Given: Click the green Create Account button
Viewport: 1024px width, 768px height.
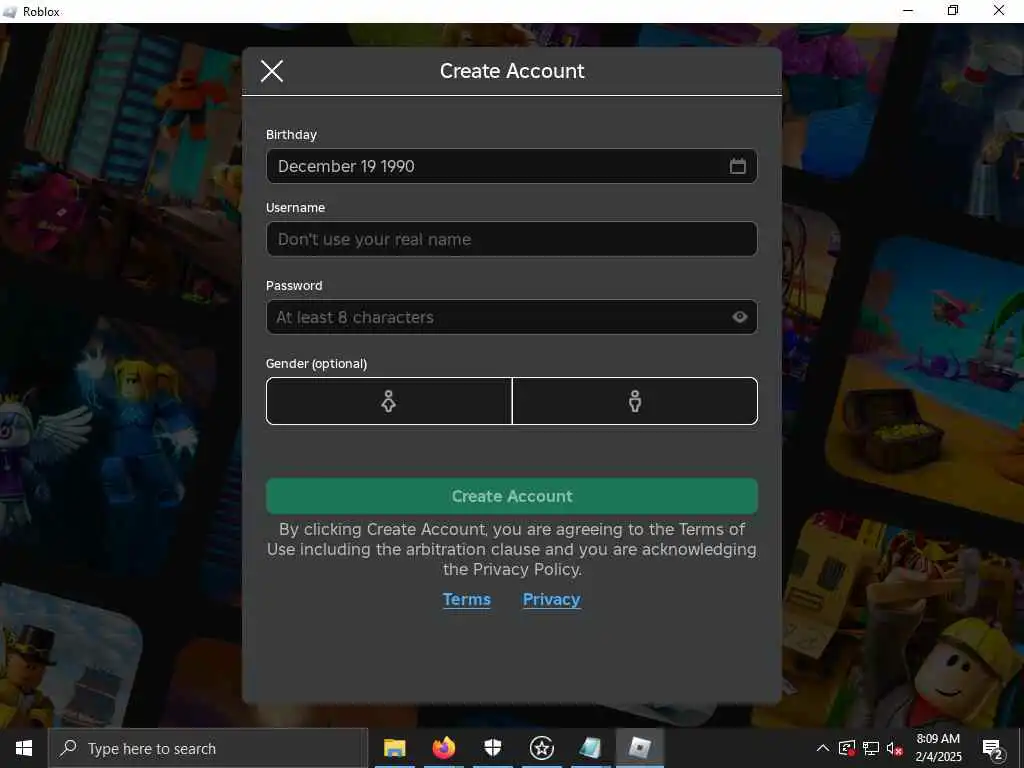Looking at the screenshot, I should [511, 496].
